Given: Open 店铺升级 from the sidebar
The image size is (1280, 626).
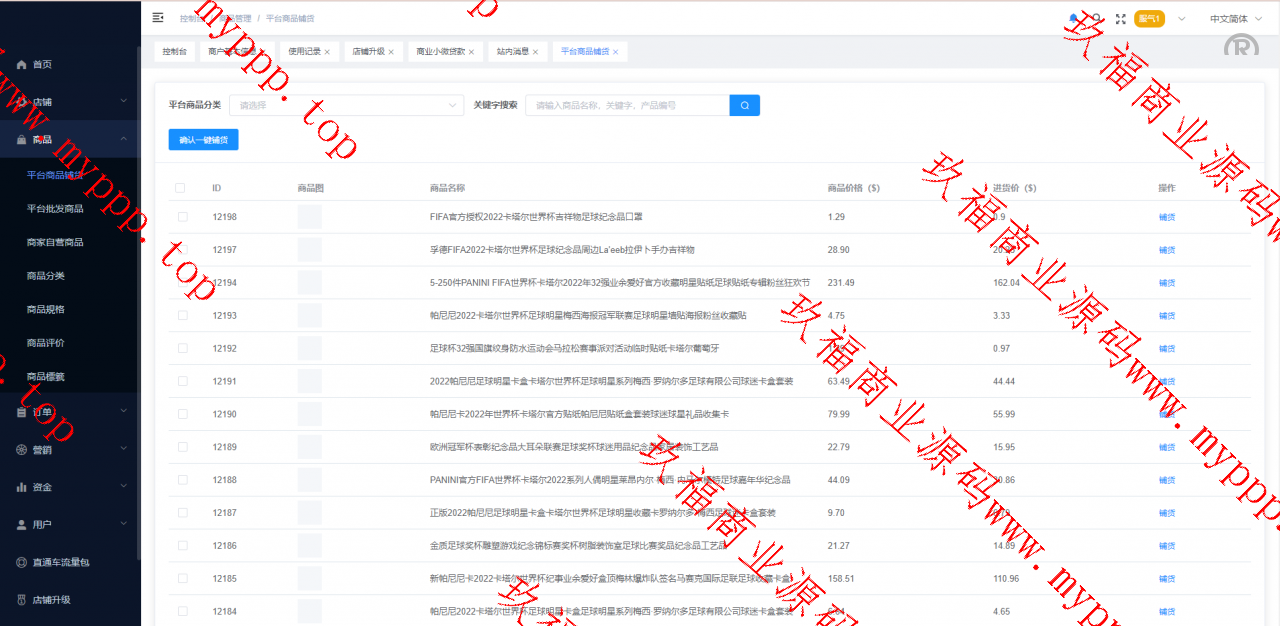Looking at the screenshot, I should (x=51, y=600).
